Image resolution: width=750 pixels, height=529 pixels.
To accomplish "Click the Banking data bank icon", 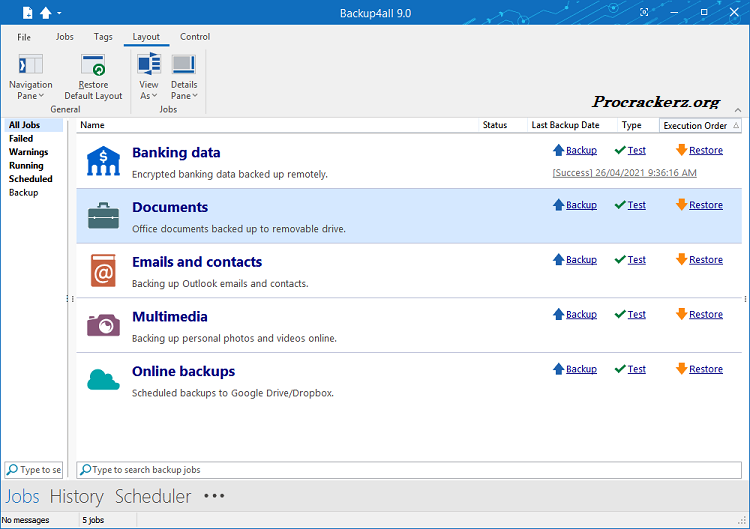I will point(103,161).
